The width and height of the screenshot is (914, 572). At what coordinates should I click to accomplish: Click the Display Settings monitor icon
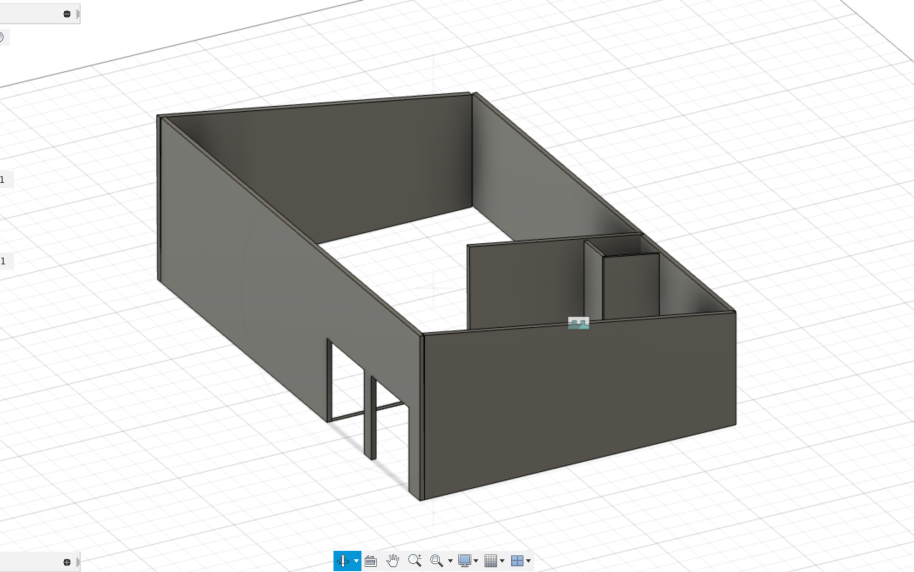pyautogui.click(x=465, y=561)
